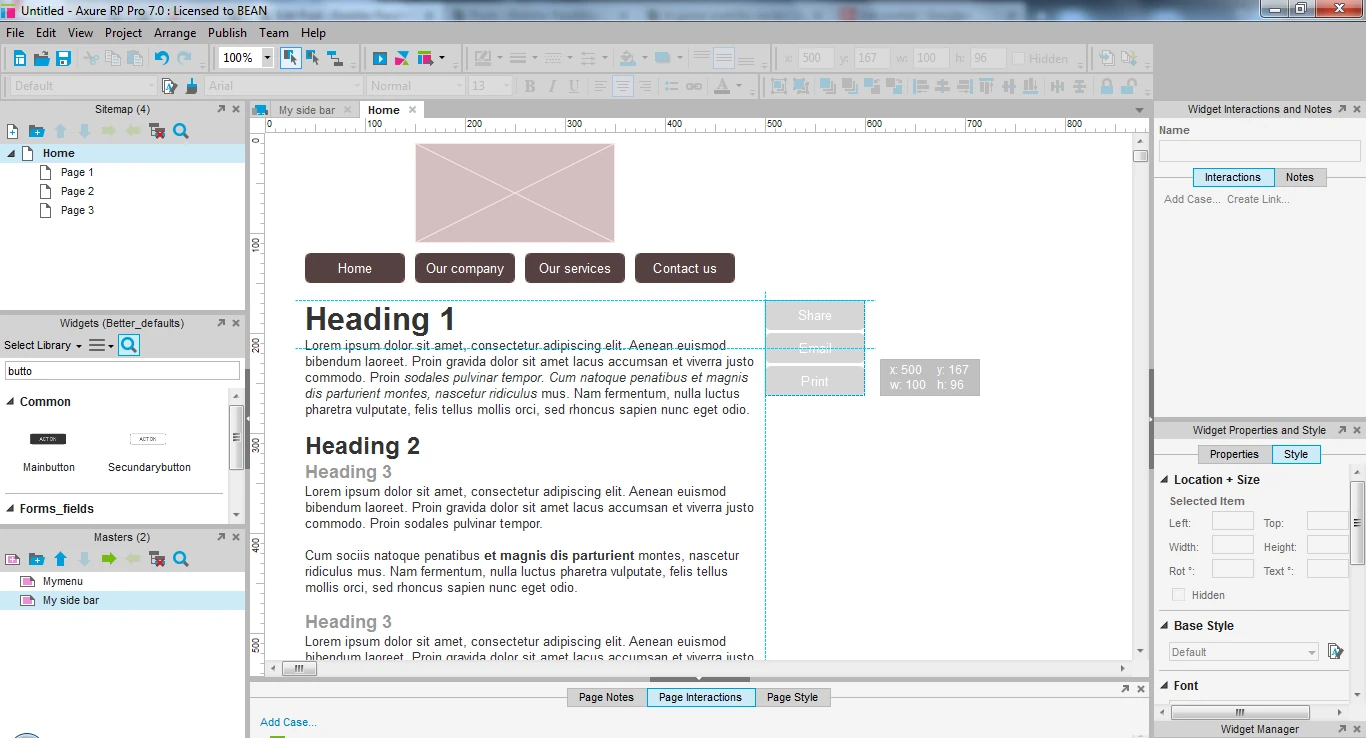Open the fill color picker in toolbar
Image resolution: width=1366 pixels, height=738 pixels.
pyautogui.click(x=627, y=58)
